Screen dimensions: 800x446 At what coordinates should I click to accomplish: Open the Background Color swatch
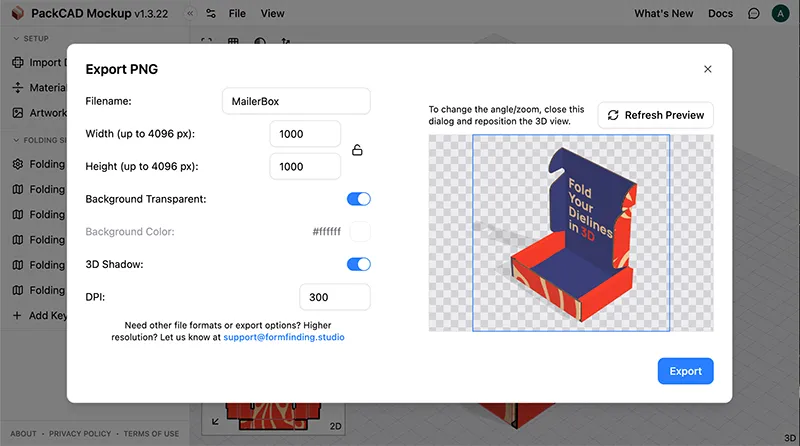tap(360, 232)
